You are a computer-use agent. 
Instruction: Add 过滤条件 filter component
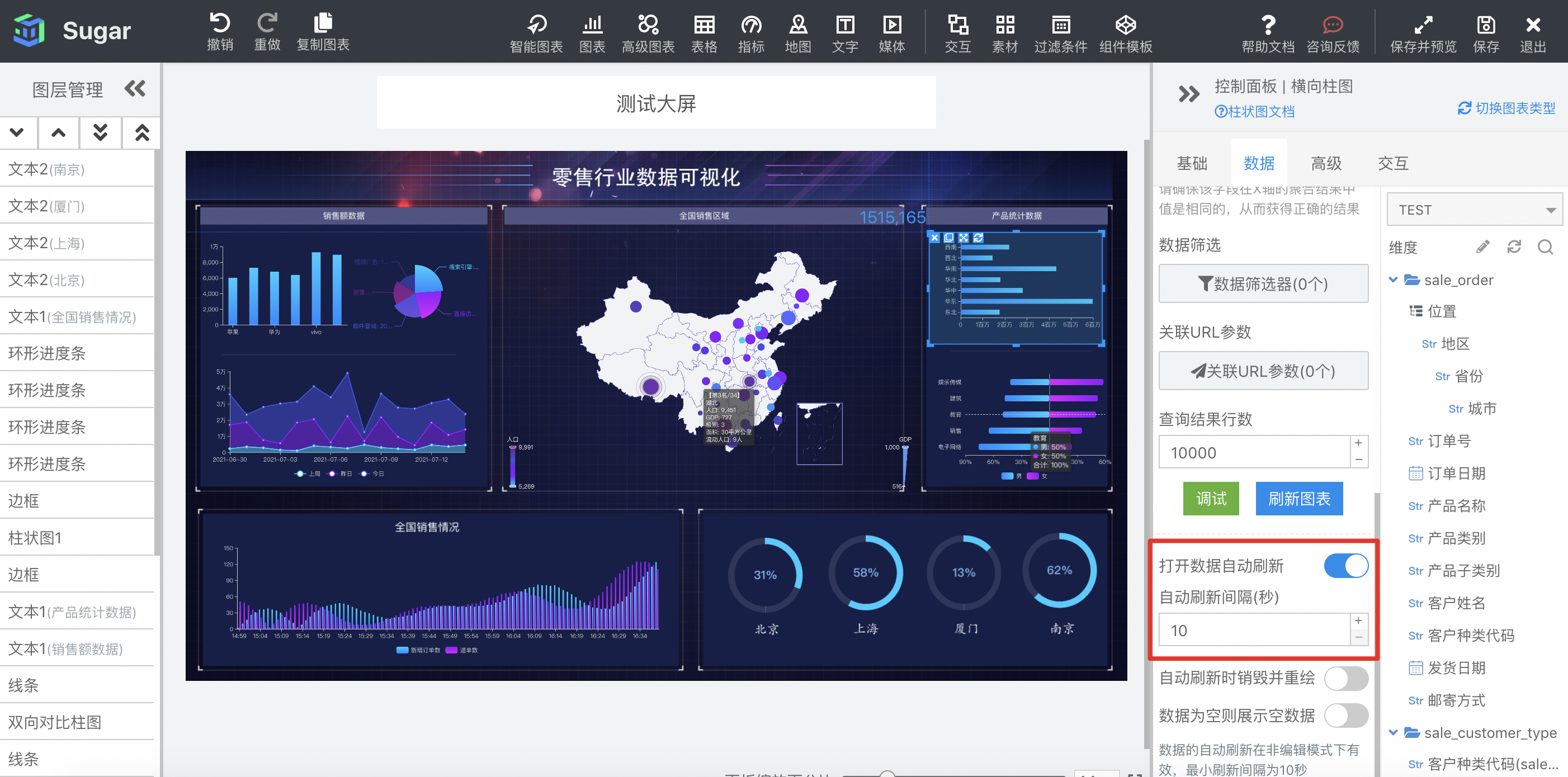(x=1060, y=34)
